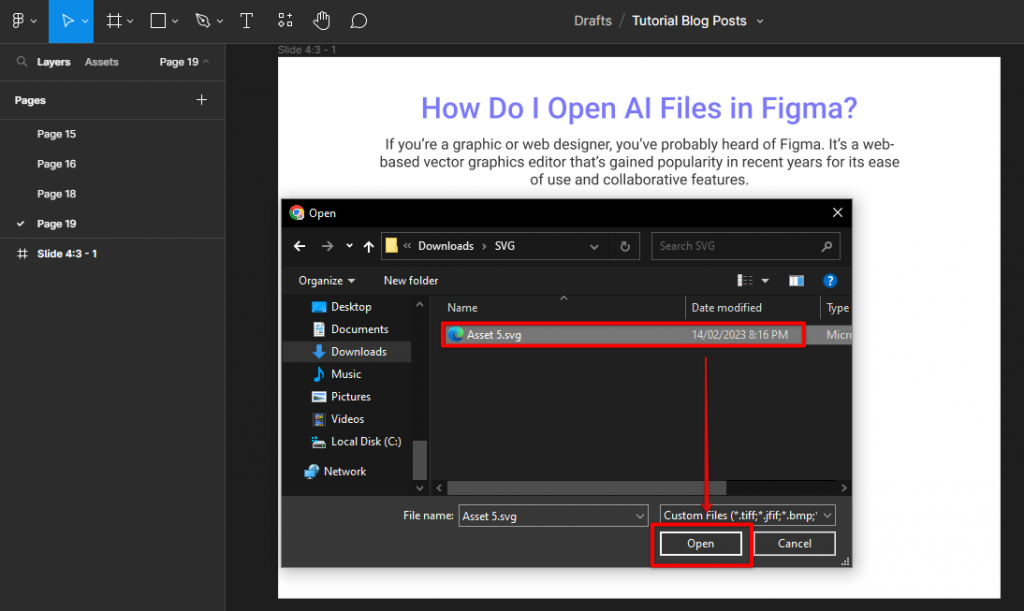Click the Search SVG field
The height and width of the screenshot is (611, 1024).
point(735,246)
